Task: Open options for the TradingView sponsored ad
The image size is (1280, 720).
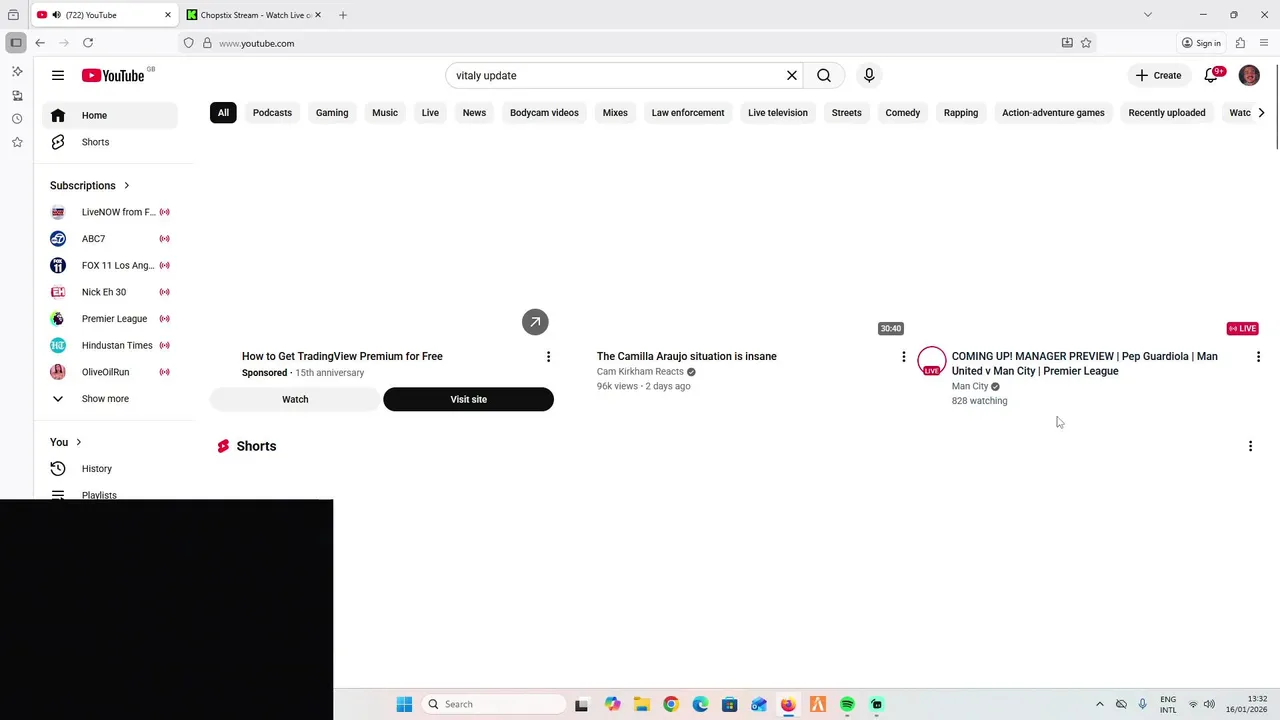Action: click(548, 357)
